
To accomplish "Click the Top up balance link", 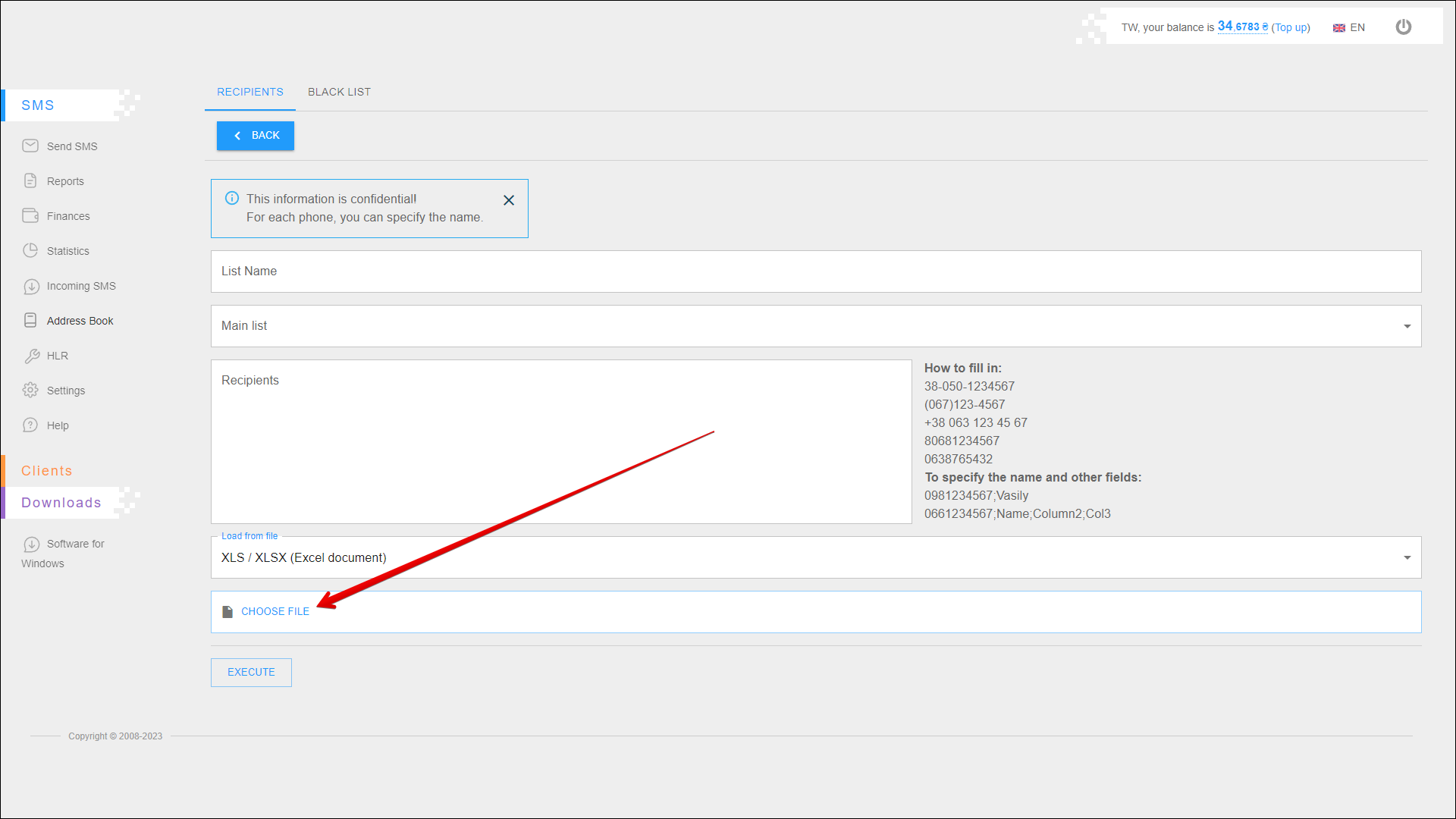I will click(1291, 27).
